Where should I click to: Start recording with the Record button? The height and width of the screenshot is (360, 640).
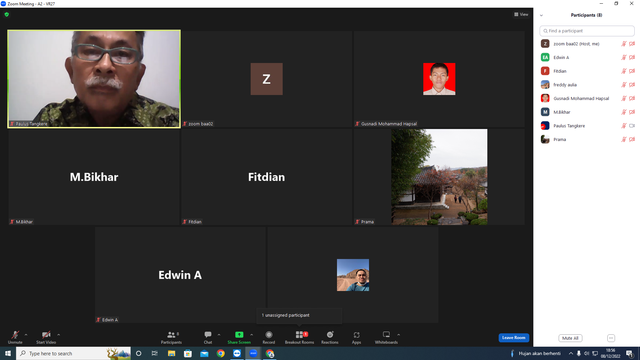pyautogui.click(x=269, y=337)
